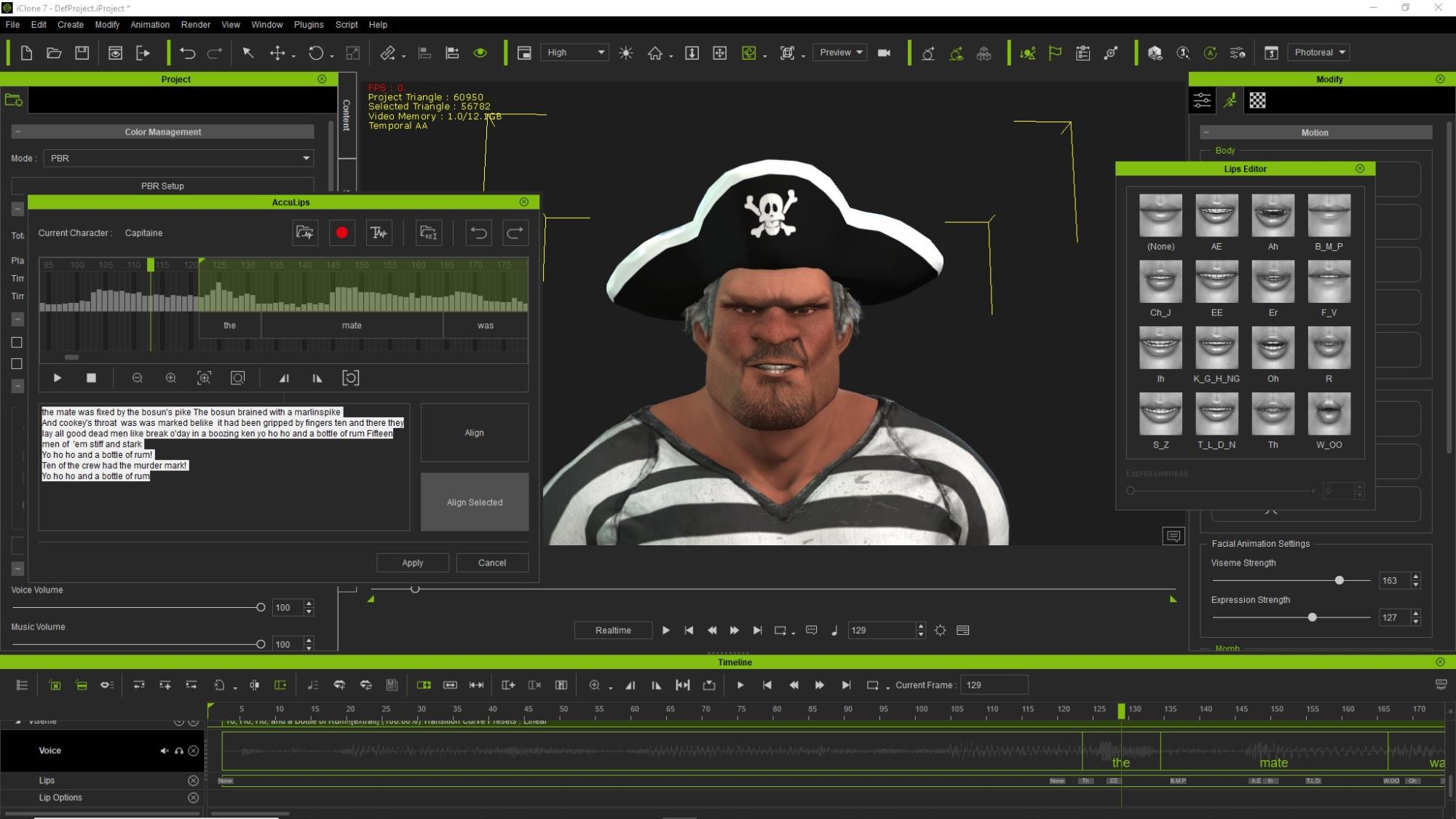Toggle the timeline loop icon

tap(872, 685)
